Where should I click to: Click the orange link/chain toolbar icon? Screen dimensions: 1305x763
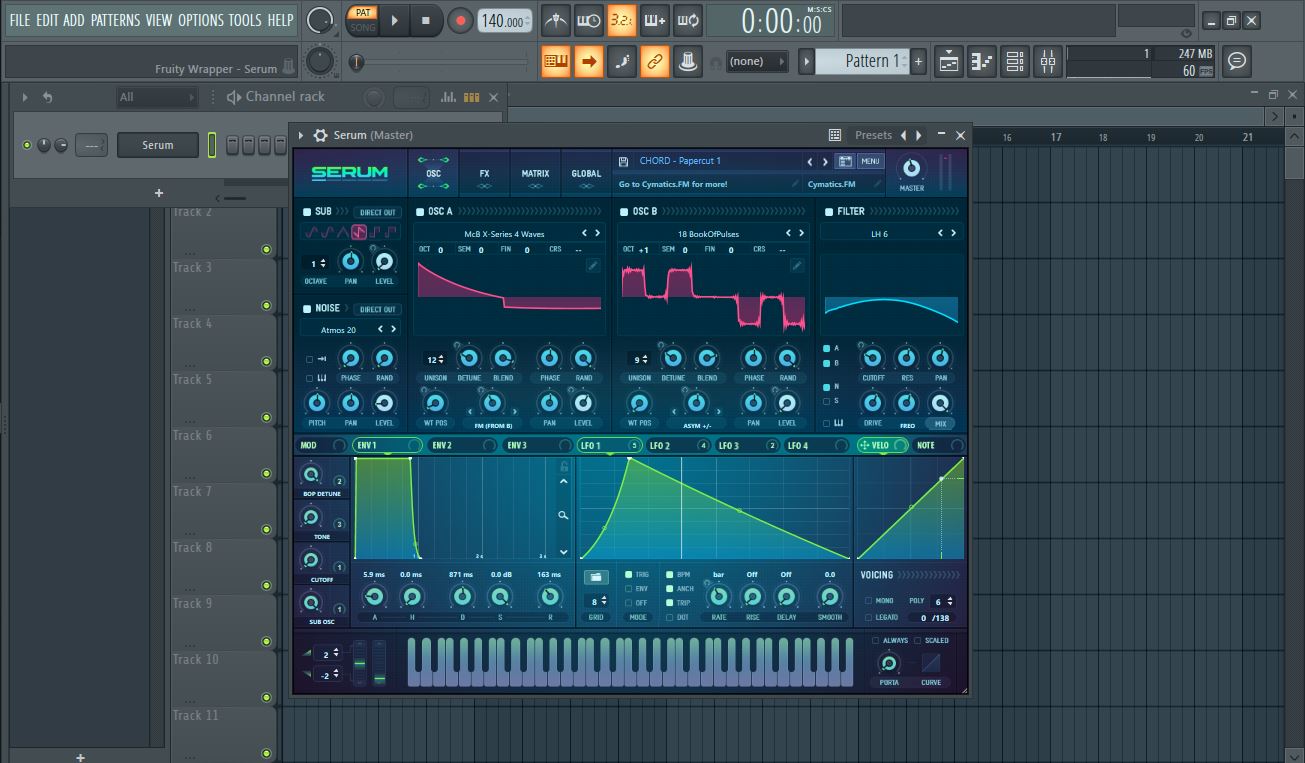[x=655, y=61]
